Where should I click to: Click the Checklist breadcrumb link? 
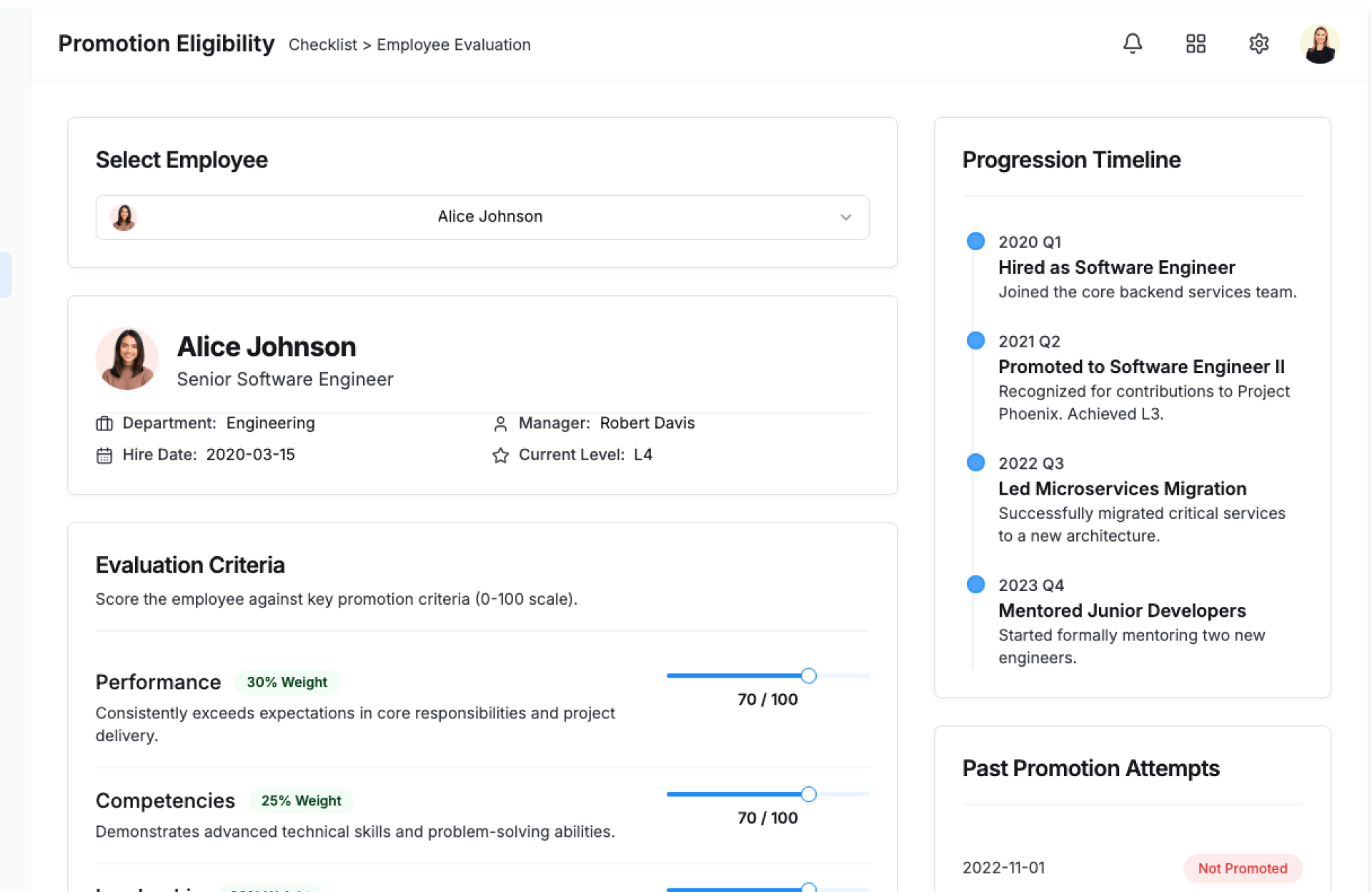coord(322,45)
